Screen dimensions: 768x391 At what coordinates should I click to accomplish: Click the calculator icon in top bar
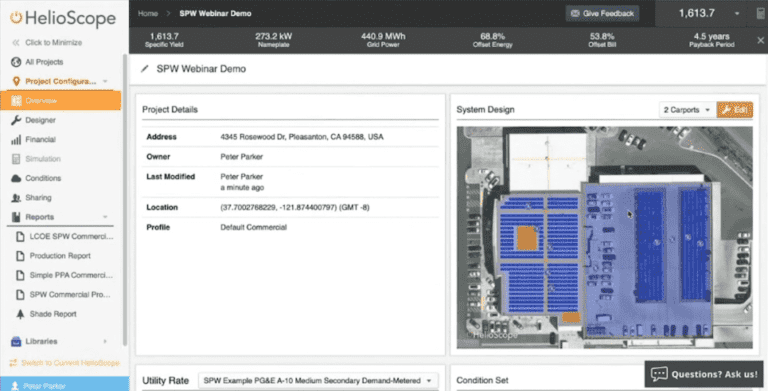coord(760,14)
